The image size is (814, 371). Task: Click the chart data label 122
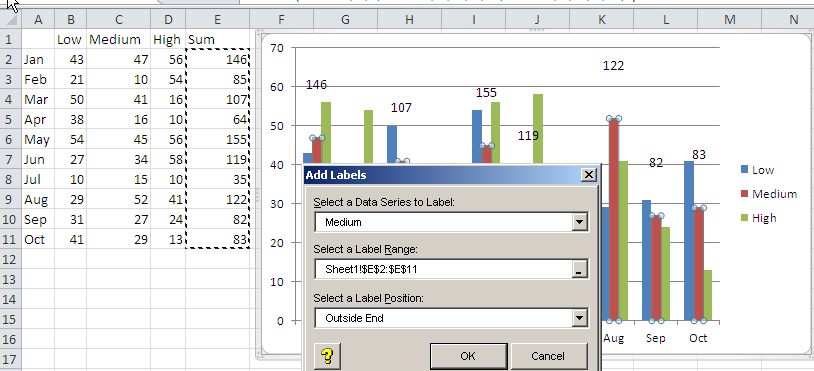613,66
